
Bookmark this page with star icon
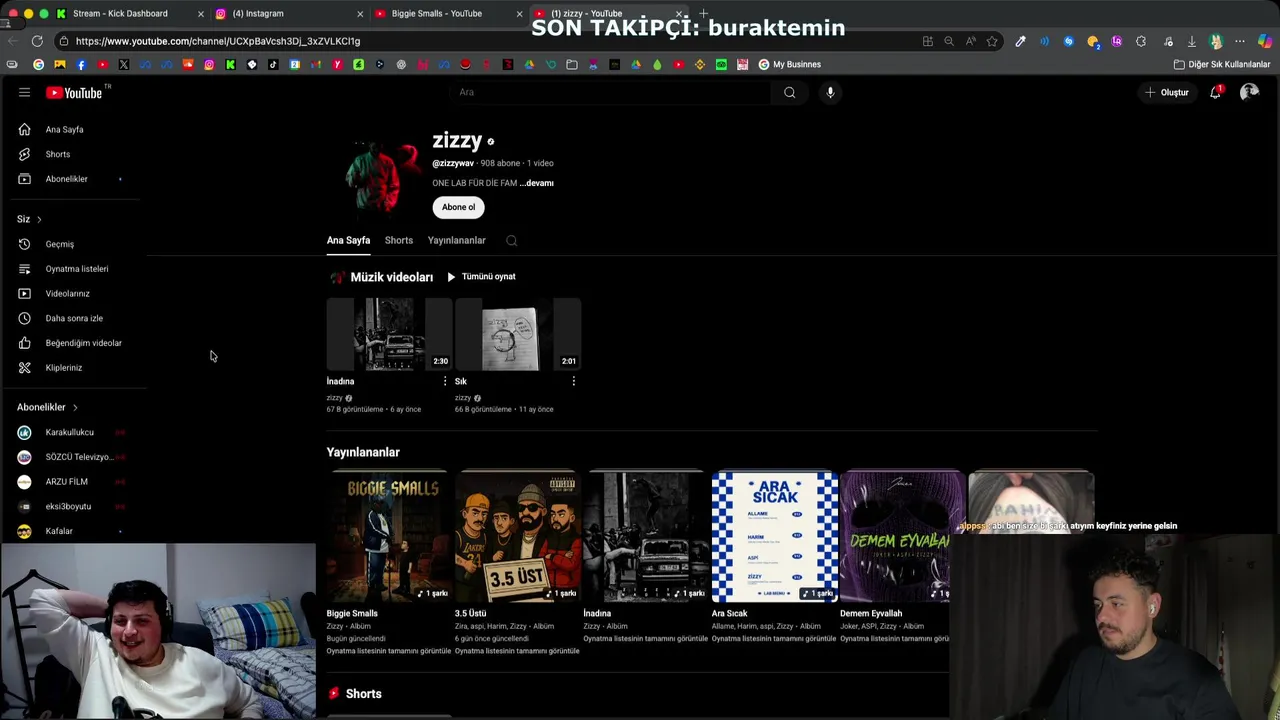pos(992,41)
